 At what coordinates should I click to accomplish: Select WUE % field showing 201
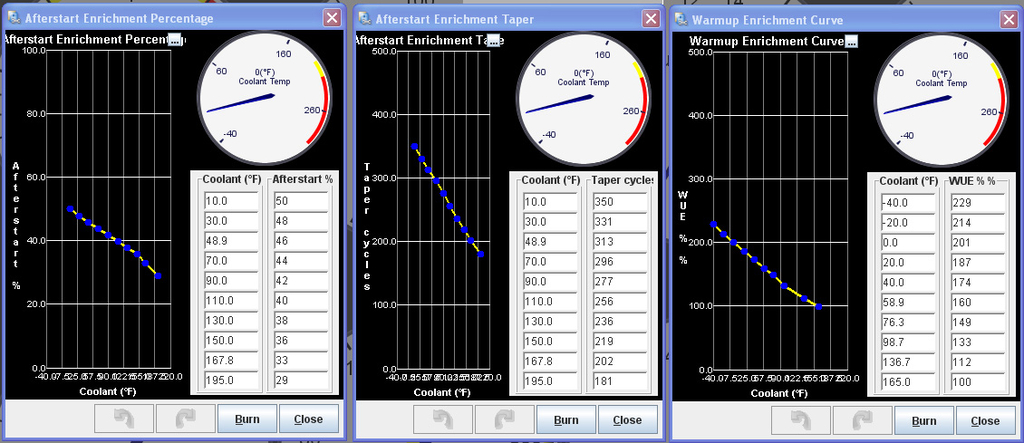[x=977, y=242]
